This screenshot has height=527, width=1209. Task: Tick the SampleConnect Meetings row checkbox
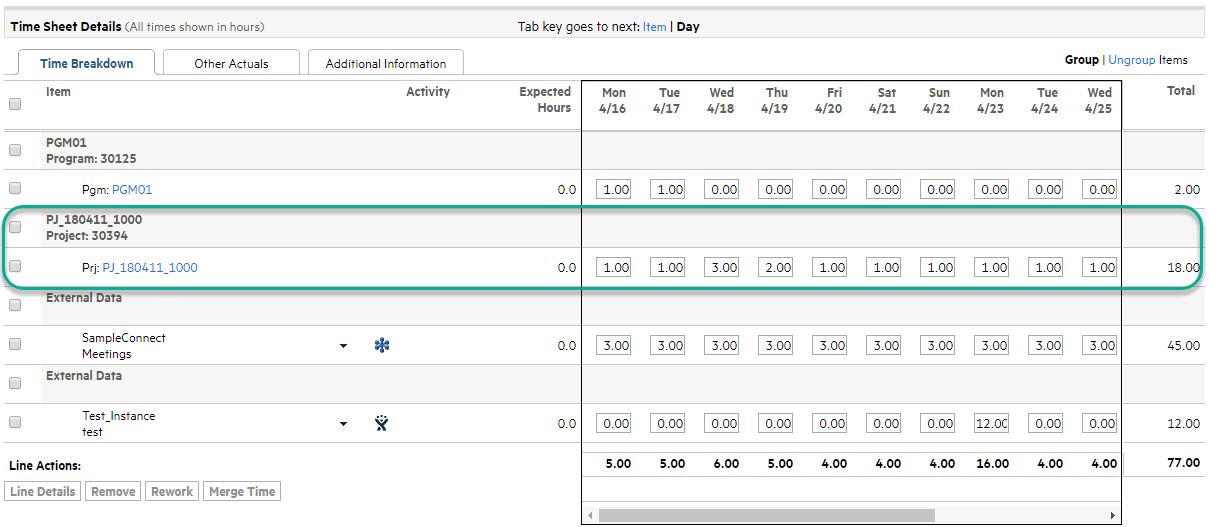(15, 344)
